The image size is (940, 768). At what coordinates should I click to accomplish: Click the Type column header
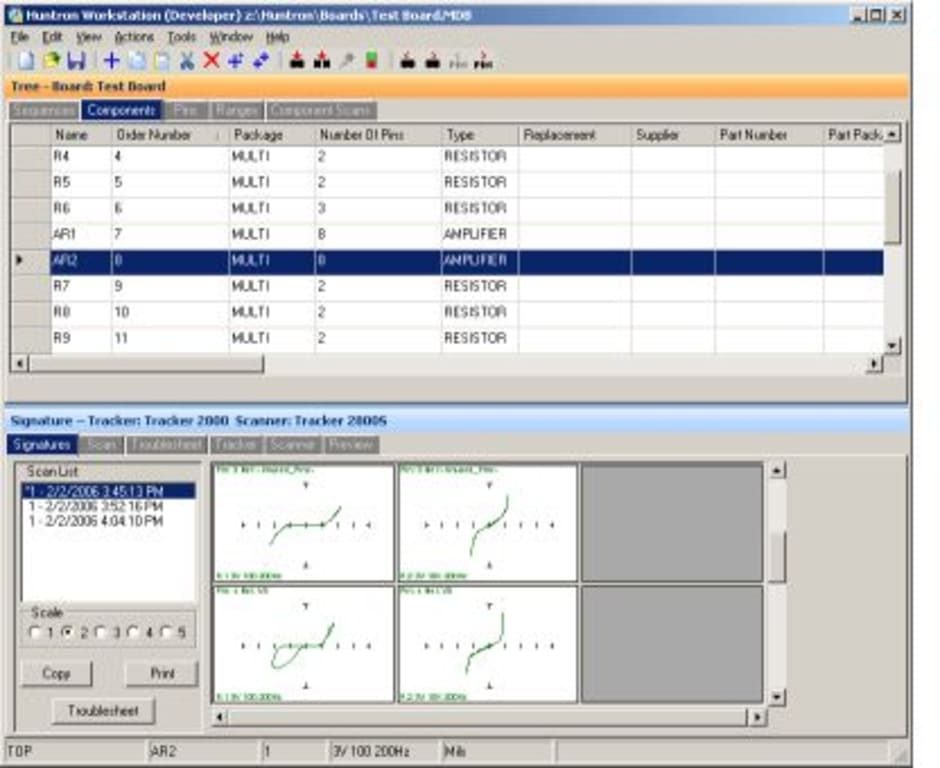click(480, 135)
